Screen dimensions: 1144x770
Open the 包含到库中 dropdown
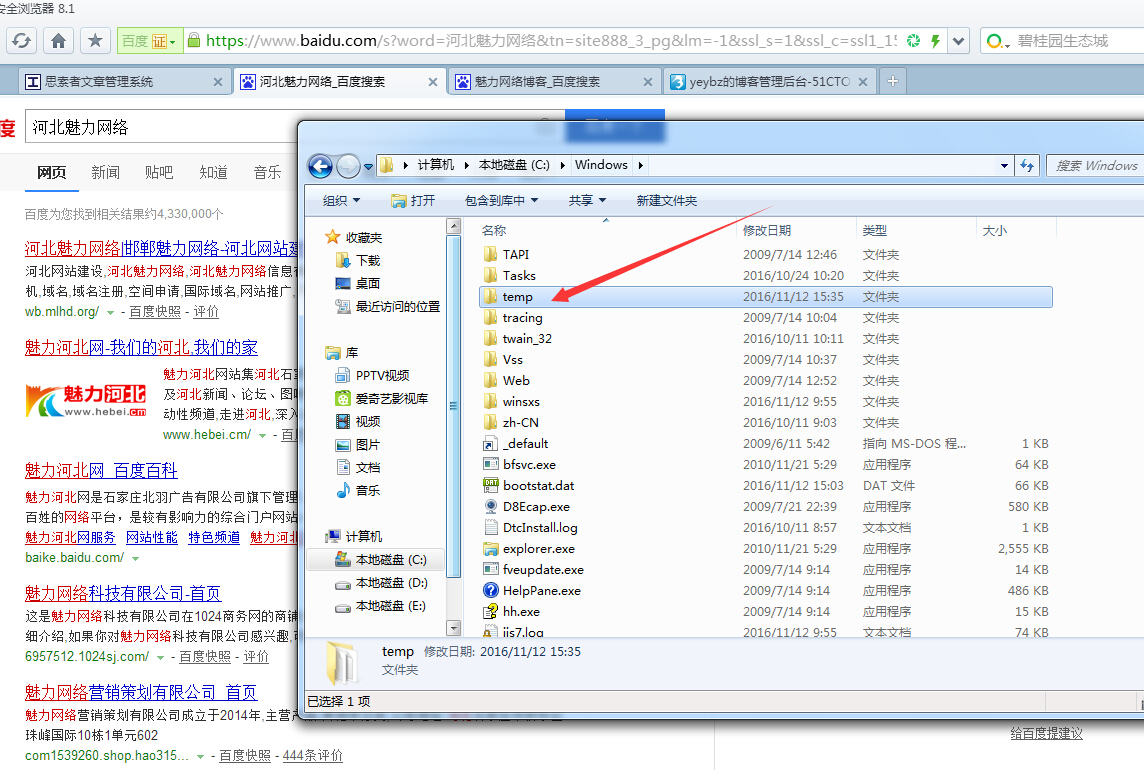pyautogui.click(x=501, y=200)
